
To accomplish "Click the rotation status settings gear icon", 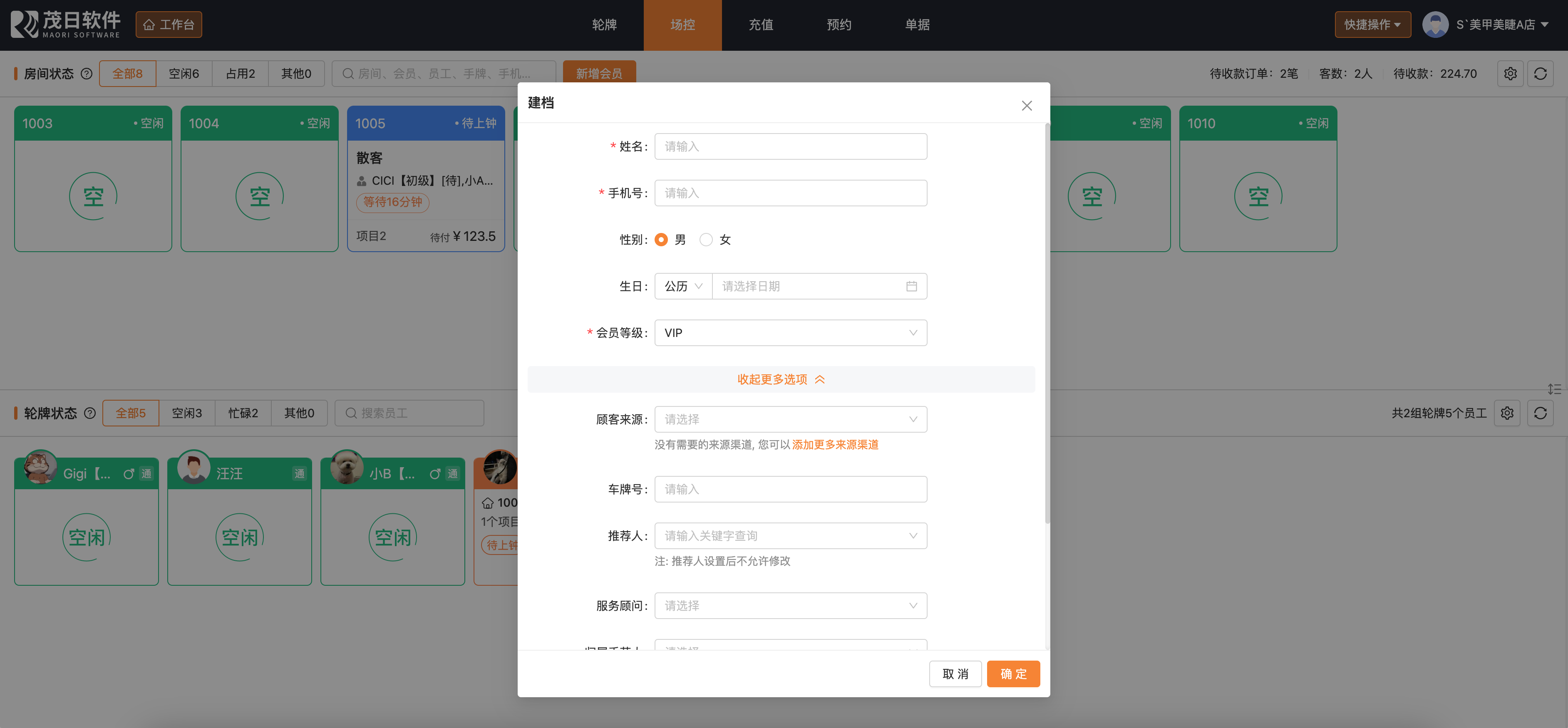I will pyautogui.click(x=1507, y=414).
